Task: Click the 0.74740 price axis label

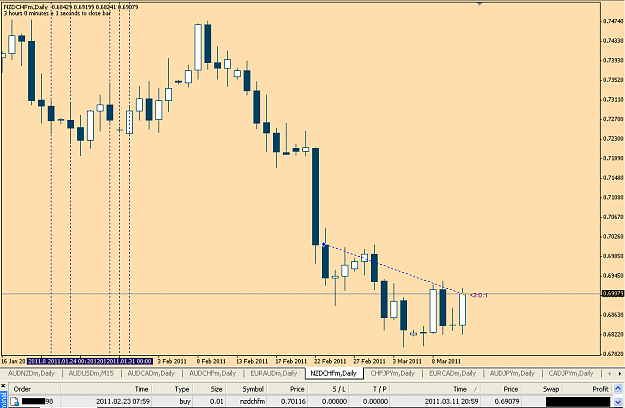Action: (613, 21)
